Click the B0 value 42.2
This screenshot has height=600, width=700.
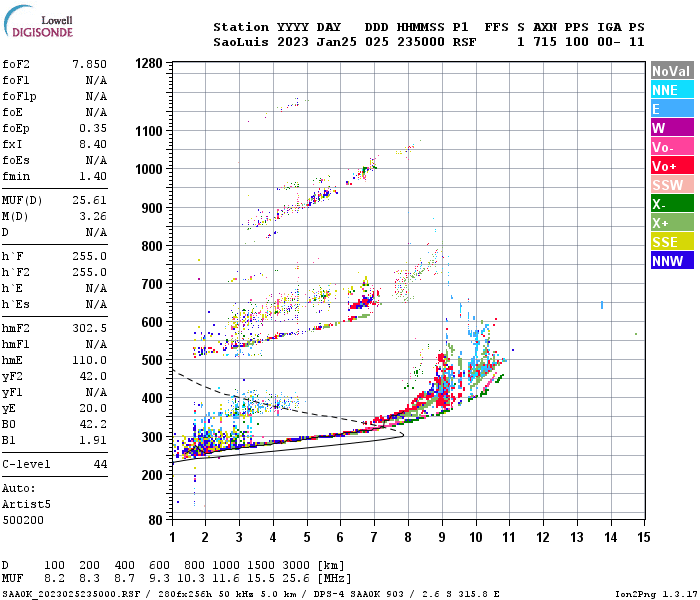[x=93, y=424]
